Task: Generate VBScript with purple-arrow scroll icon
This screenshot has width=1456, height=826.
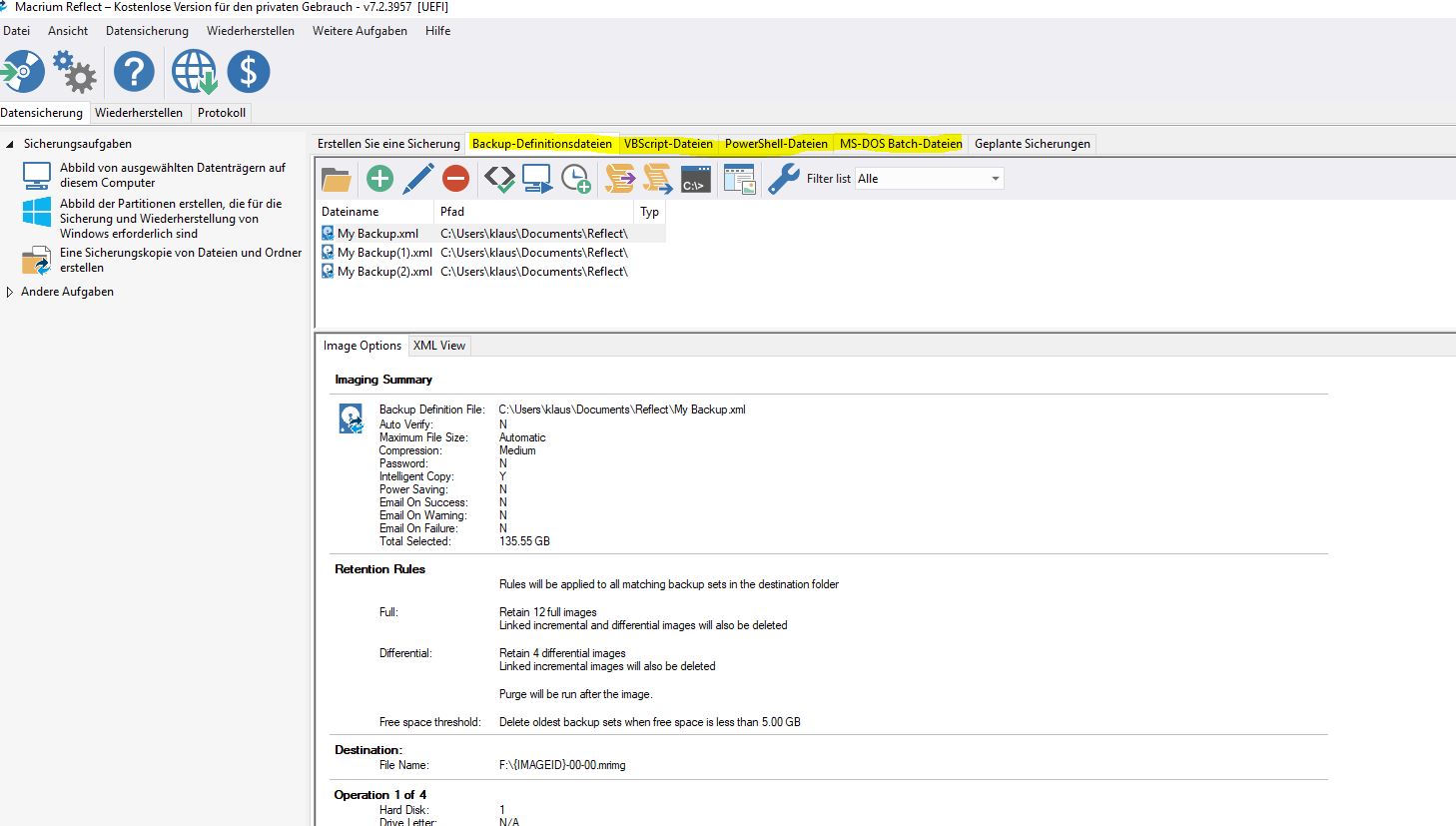Action: click(x=620, y=179)
